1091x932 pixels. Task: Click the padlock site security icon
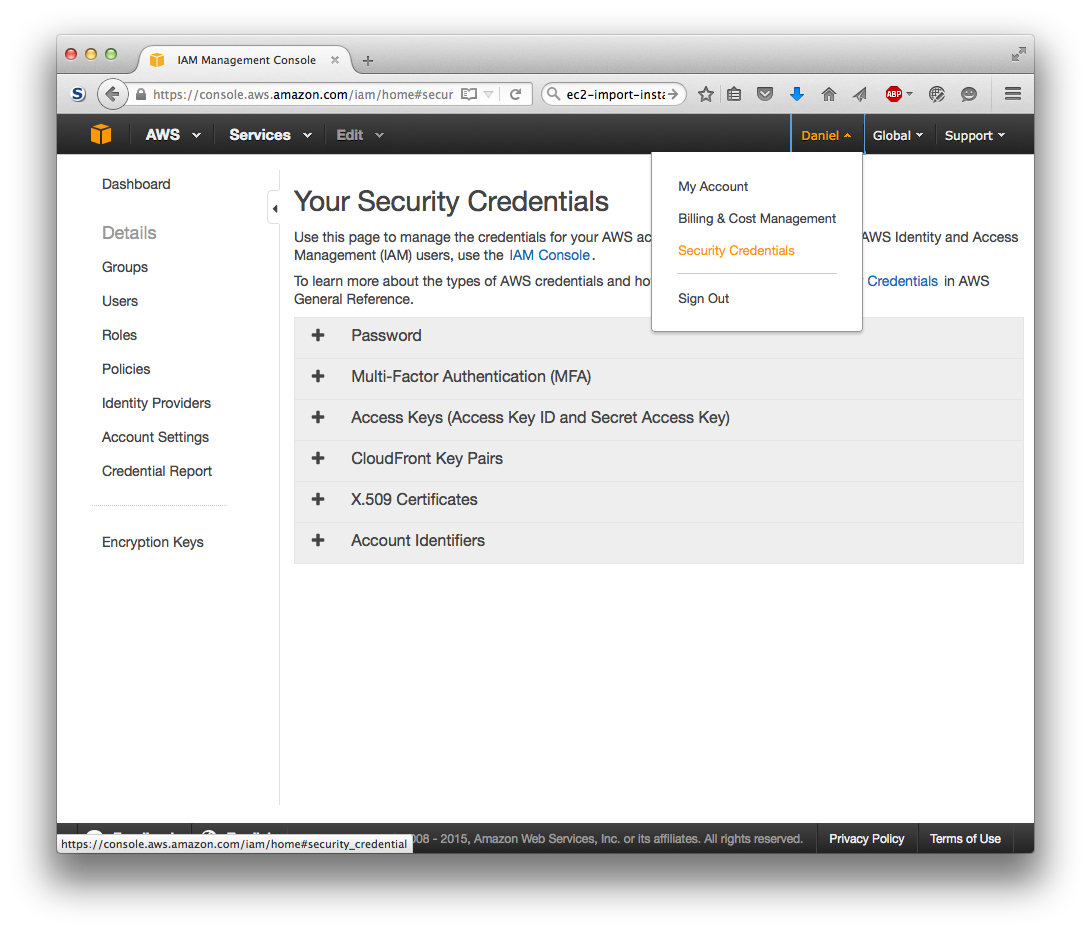[x=141, y=94]
